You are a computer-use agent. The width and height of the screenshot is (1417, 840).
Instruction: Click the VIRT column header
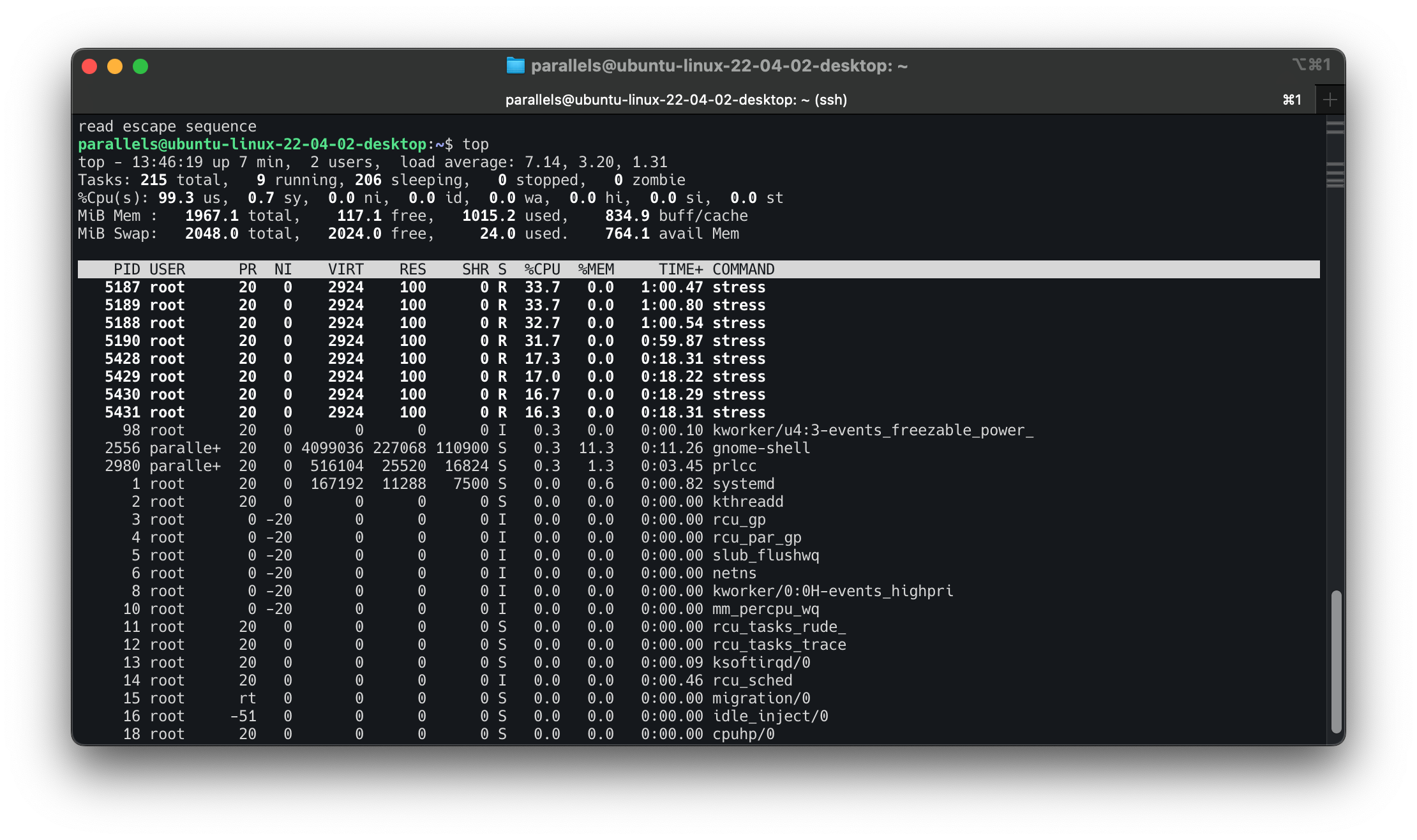(x=346, y=269)
